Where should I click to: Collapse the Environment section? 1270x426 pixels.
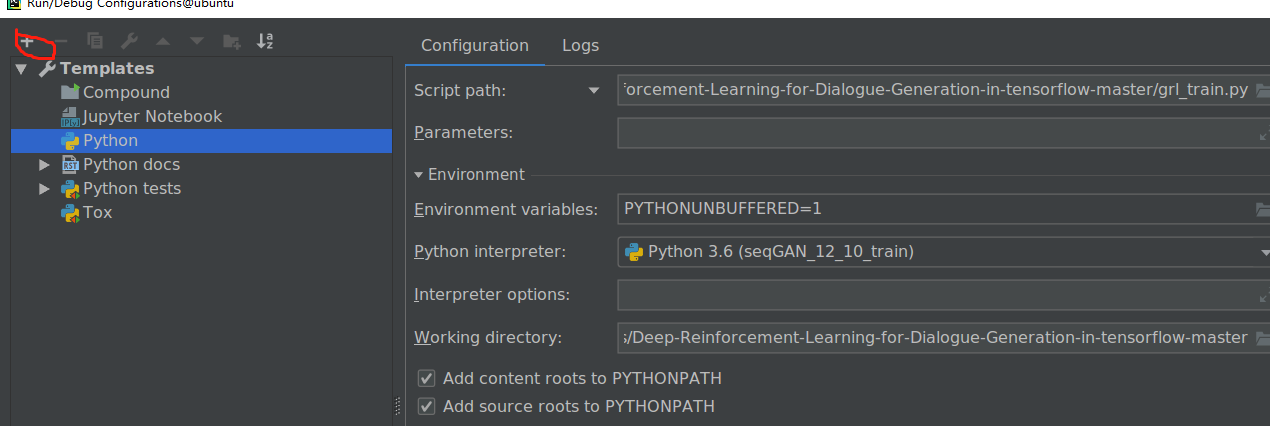click(419, 175)
